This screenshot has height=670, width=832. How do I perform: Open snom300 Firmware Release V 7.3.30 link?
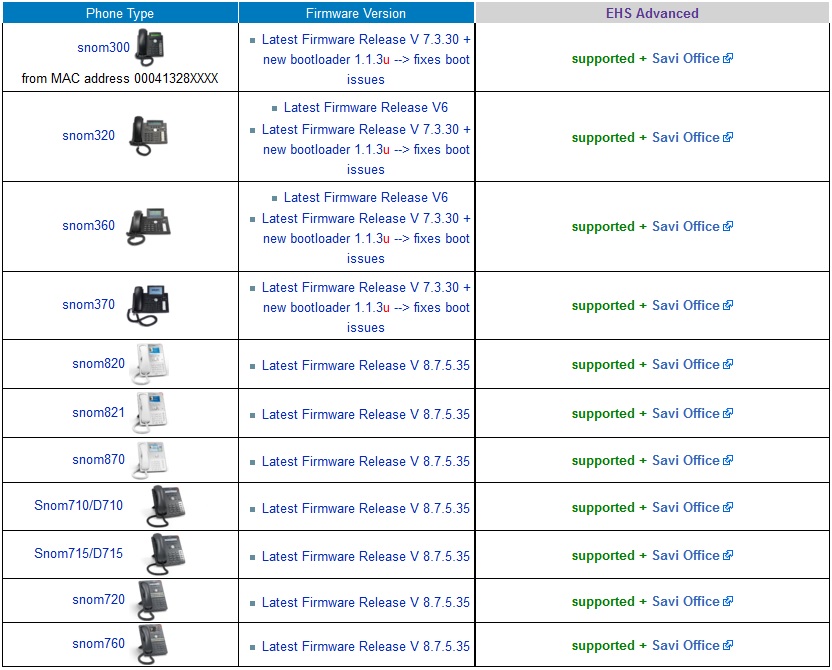[366, 59]
